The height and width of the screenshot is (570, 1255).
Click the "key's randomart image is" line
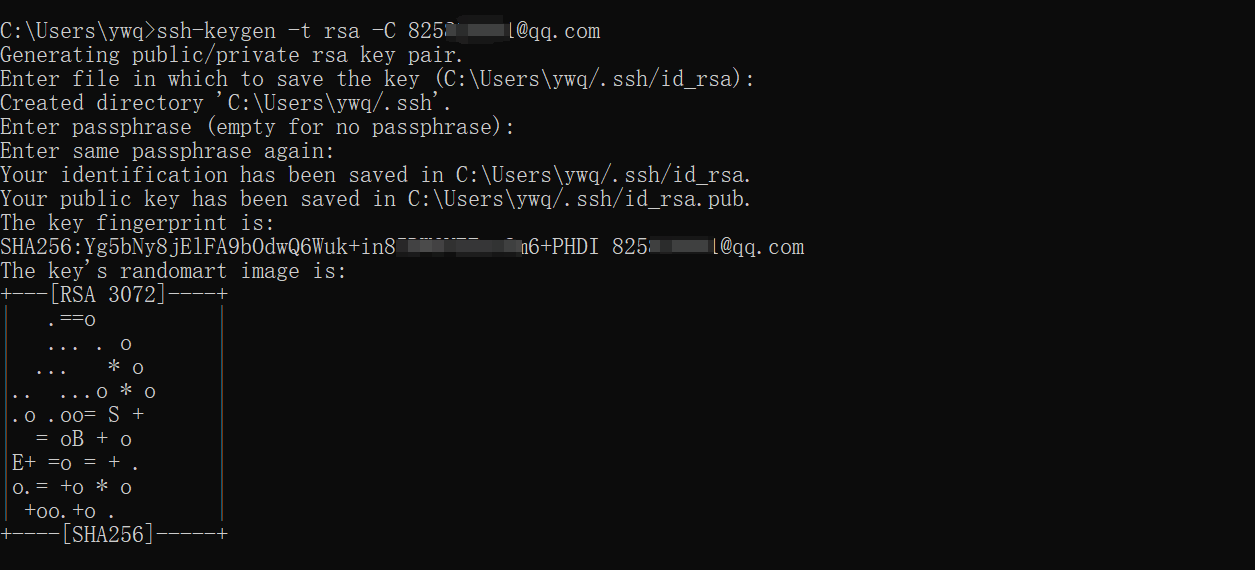click(x=173, y=271)
